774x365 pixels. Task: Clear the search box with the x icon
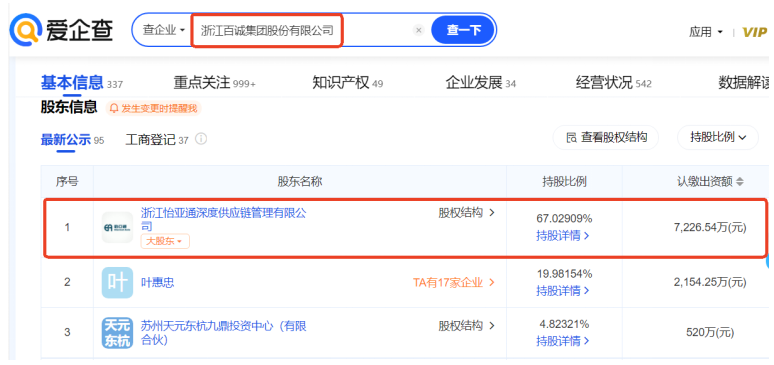click(419, 31)
